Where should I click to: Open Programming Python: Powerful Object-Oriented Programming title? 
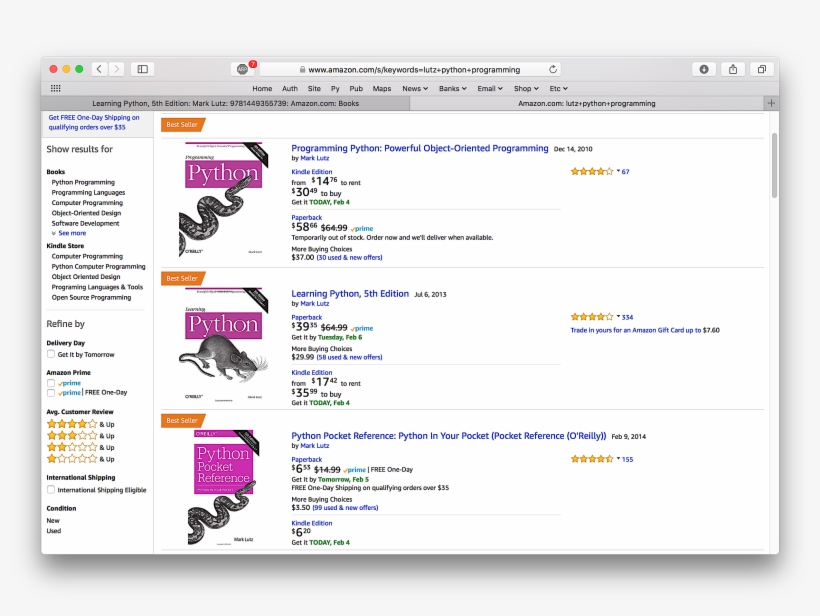pos(420,148)
